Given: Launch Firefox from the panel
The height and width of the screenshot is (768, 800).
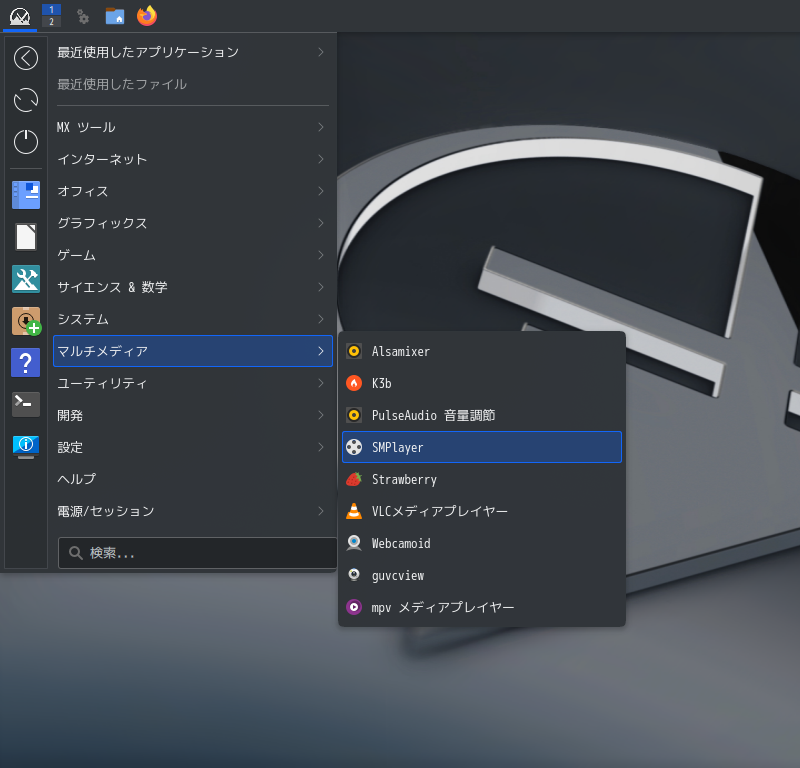Looking at the screenshot, I should (147, 16).
